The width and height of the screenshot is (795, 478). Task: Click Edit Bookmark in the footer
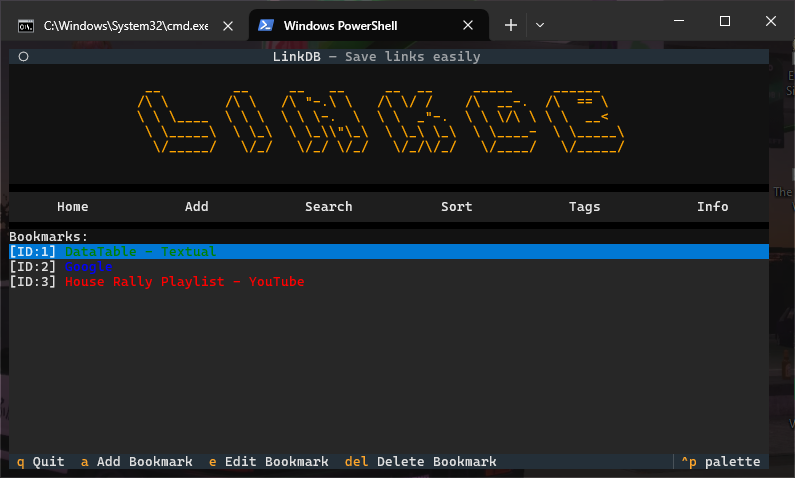(x=268, y=461)
